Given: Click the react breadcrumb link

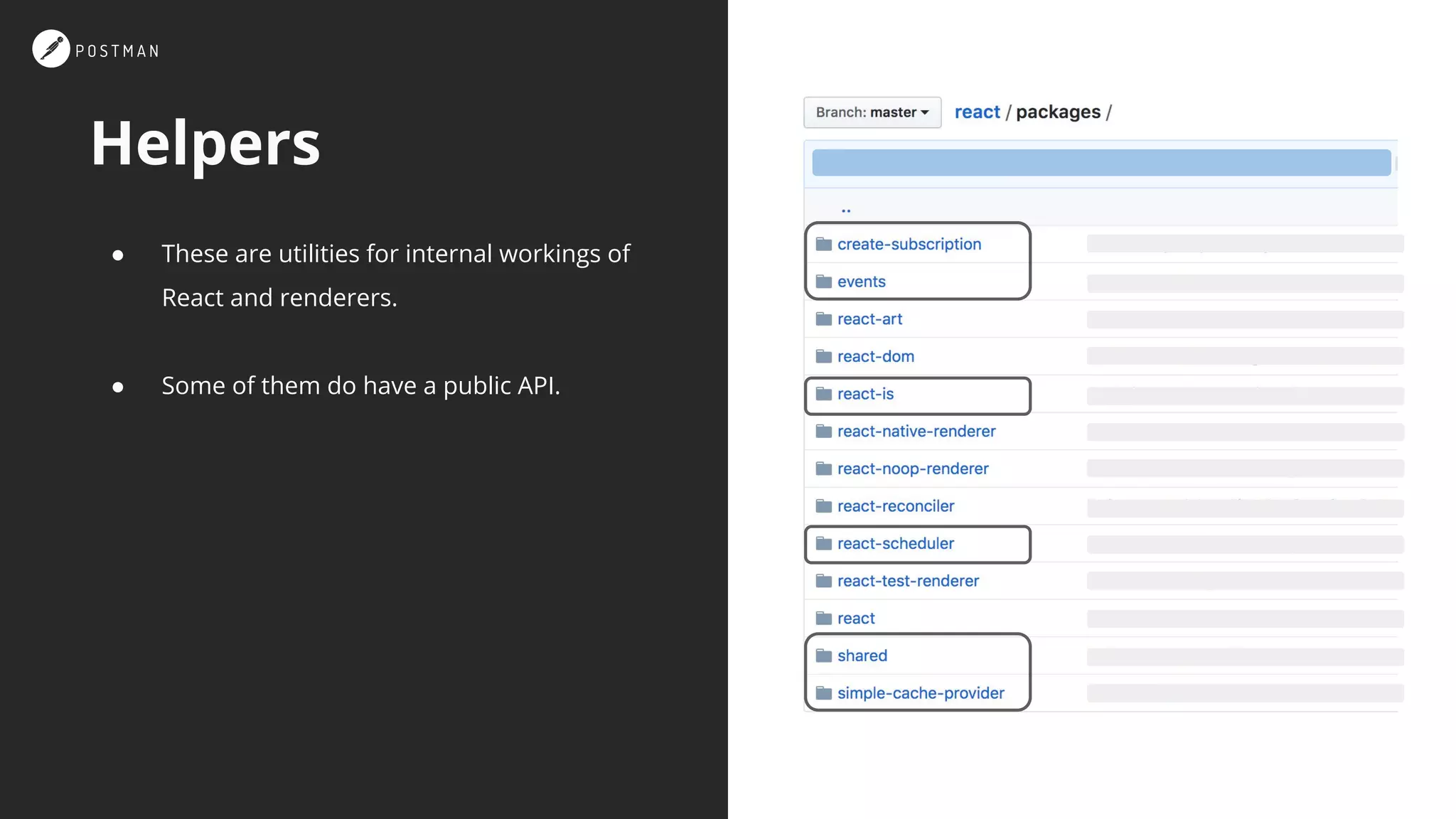Looking at the screenshot, I should [x=977, y=112].
